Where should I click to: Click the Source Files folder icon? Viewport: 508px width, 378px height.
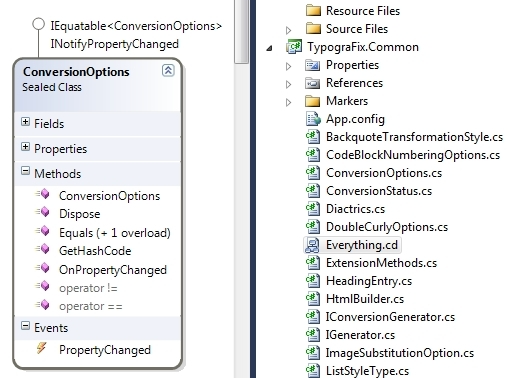pyautogui.click(x=313, y=29)
